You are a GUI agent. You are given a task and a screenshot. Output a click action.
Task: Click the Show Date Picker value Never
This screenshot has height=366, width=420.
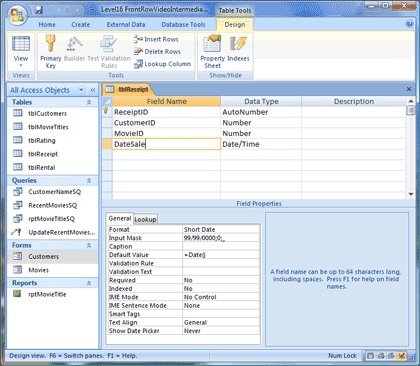click(x=221, y=331)
